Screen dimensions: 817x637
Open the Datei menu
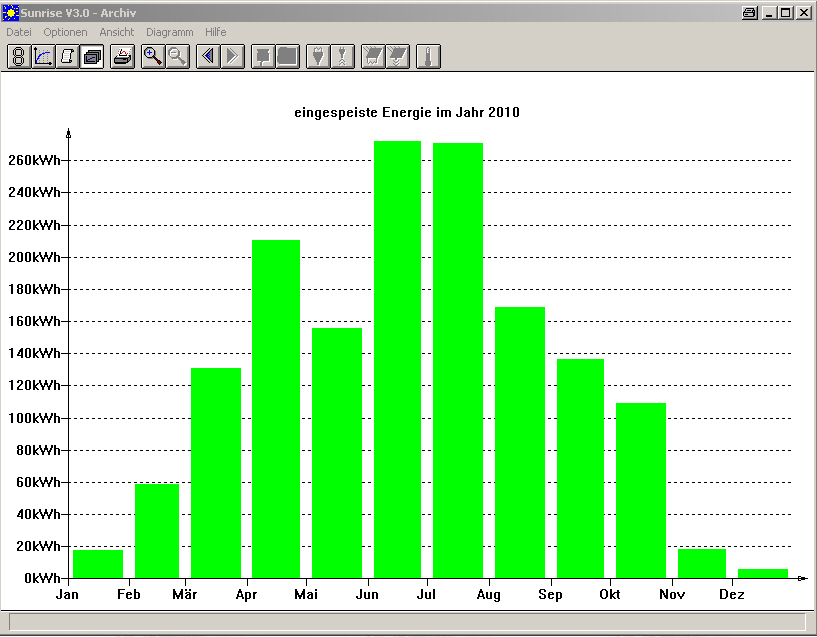pos(19,32)
